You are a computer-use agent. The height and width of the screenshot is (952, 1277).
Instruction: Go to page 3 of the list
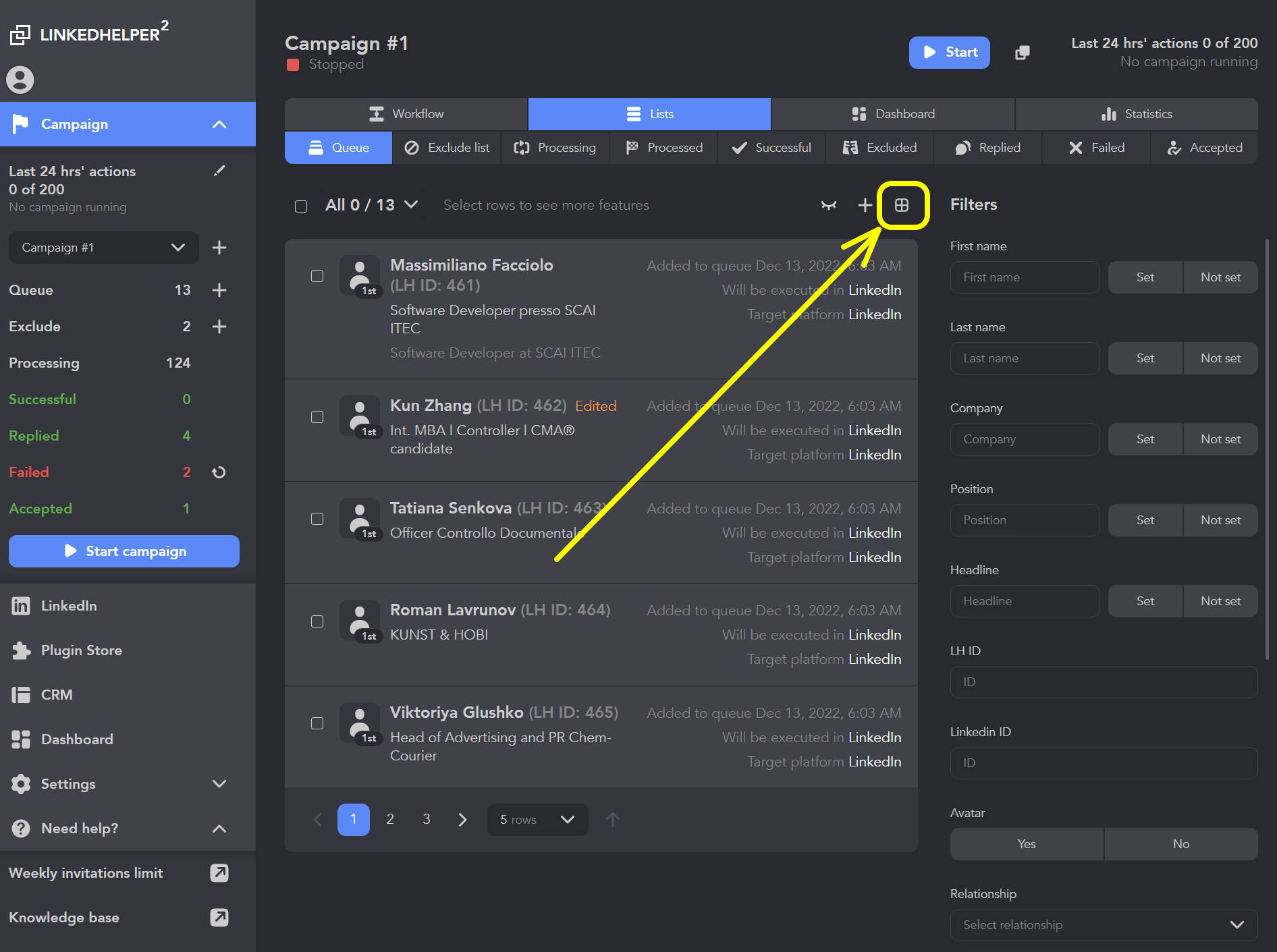(427, 820)
